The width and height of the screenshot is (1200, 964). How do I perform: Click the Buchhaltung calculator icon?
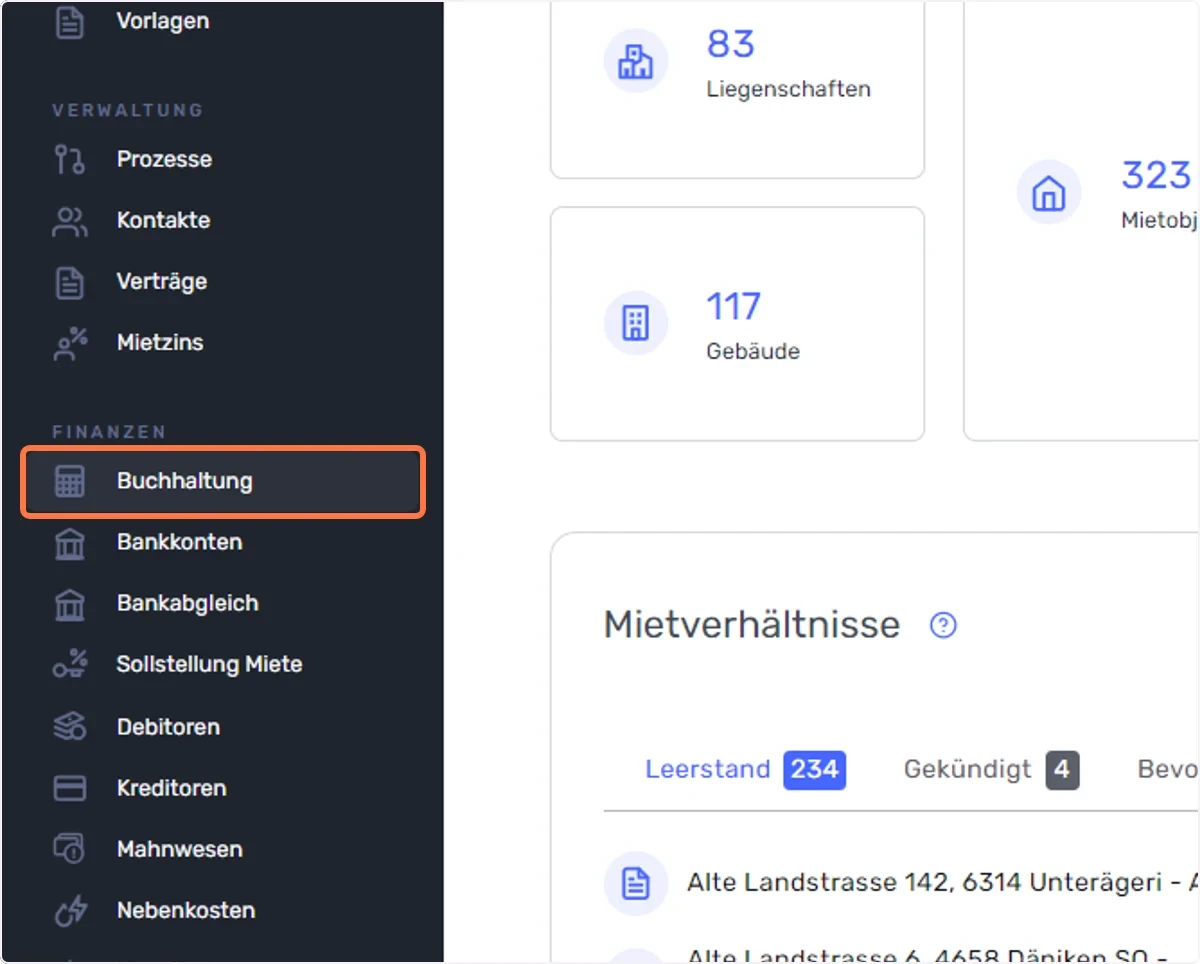[x=70, y=481]
